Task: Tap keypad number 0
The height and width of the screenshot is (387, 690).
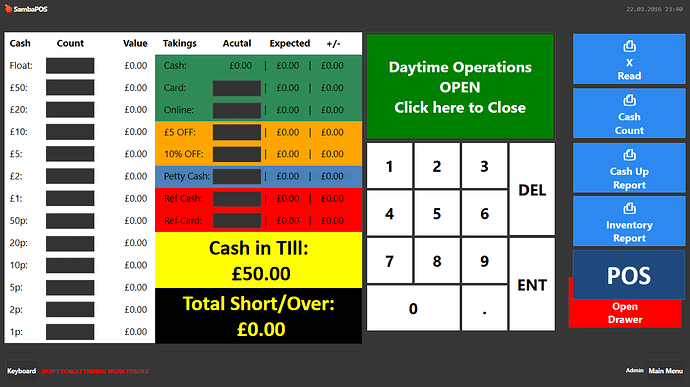Action: pos(413,308)
